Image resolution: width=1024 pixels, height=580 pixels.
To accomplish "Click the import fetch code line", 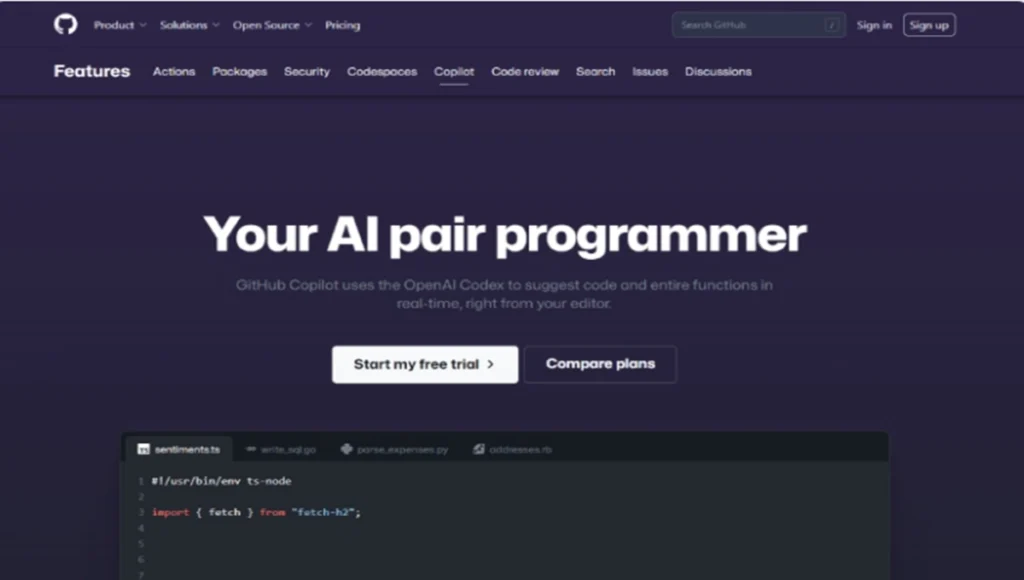I will click(256, 512).
